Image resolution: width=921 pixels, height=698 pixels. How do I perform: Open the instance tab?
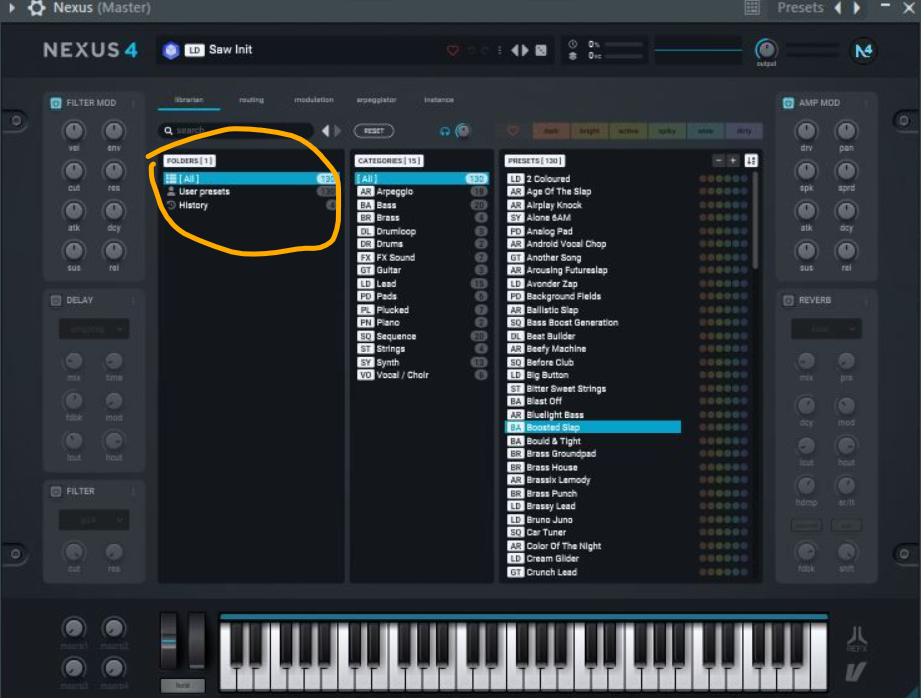pyautogui.click(x=439, y=100)
